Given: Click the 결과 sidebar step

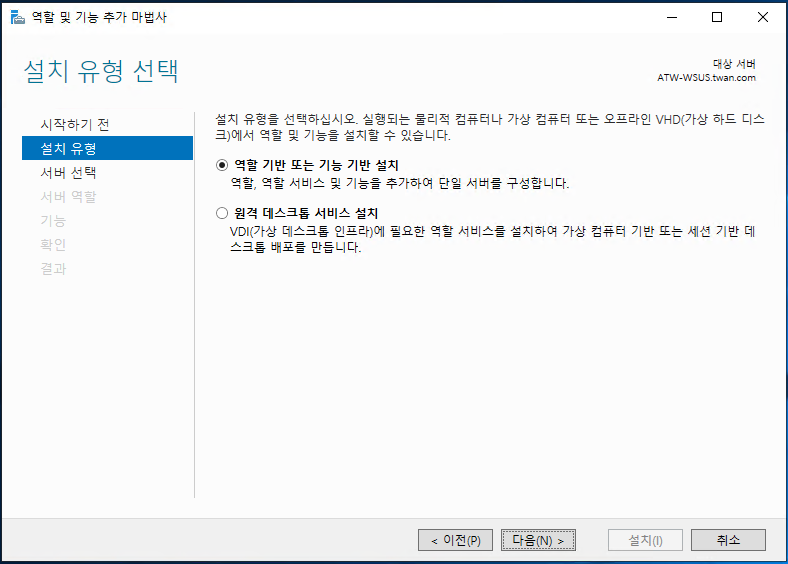Looking at the screenshot, I should [53, 269].
